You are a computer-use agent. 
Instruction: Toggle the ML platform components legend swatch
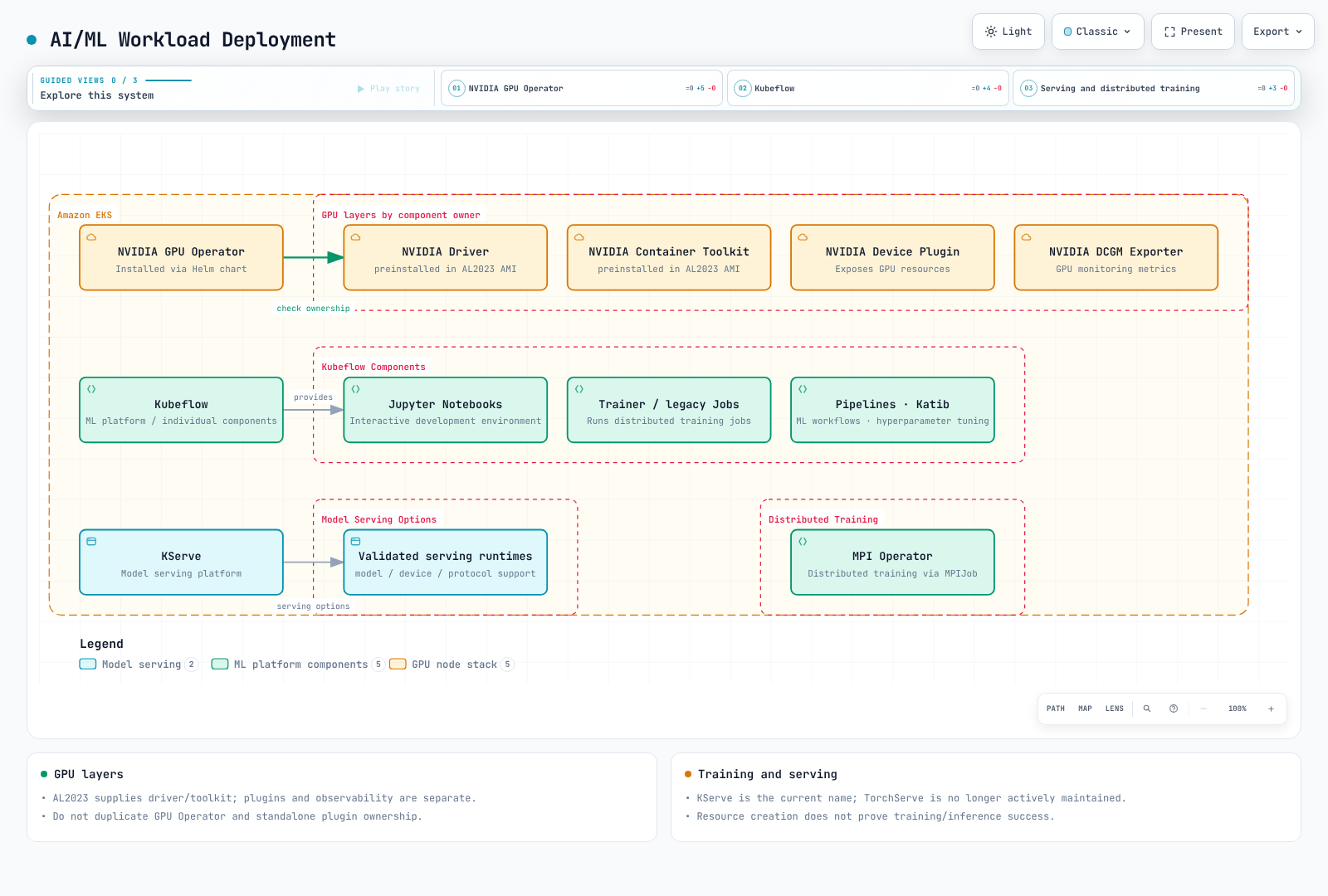pos(220,664)
